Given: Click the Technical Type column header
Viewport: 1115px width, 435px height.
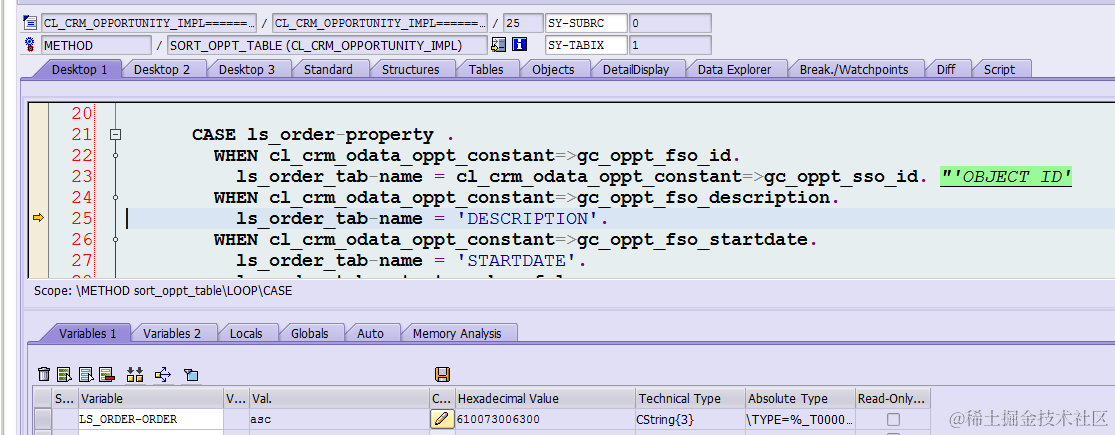Looking at the screenshot, I should (x=690, y=399).
